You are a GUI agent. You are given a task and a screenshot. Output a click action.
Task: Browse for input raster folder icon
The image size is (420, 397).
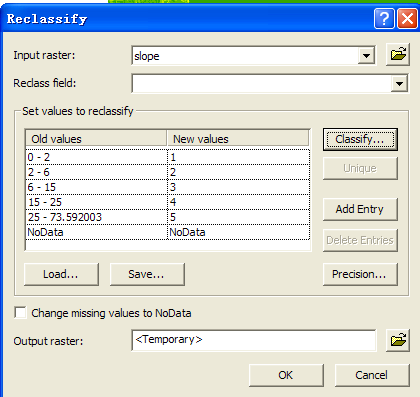click(x=398, y=55)
